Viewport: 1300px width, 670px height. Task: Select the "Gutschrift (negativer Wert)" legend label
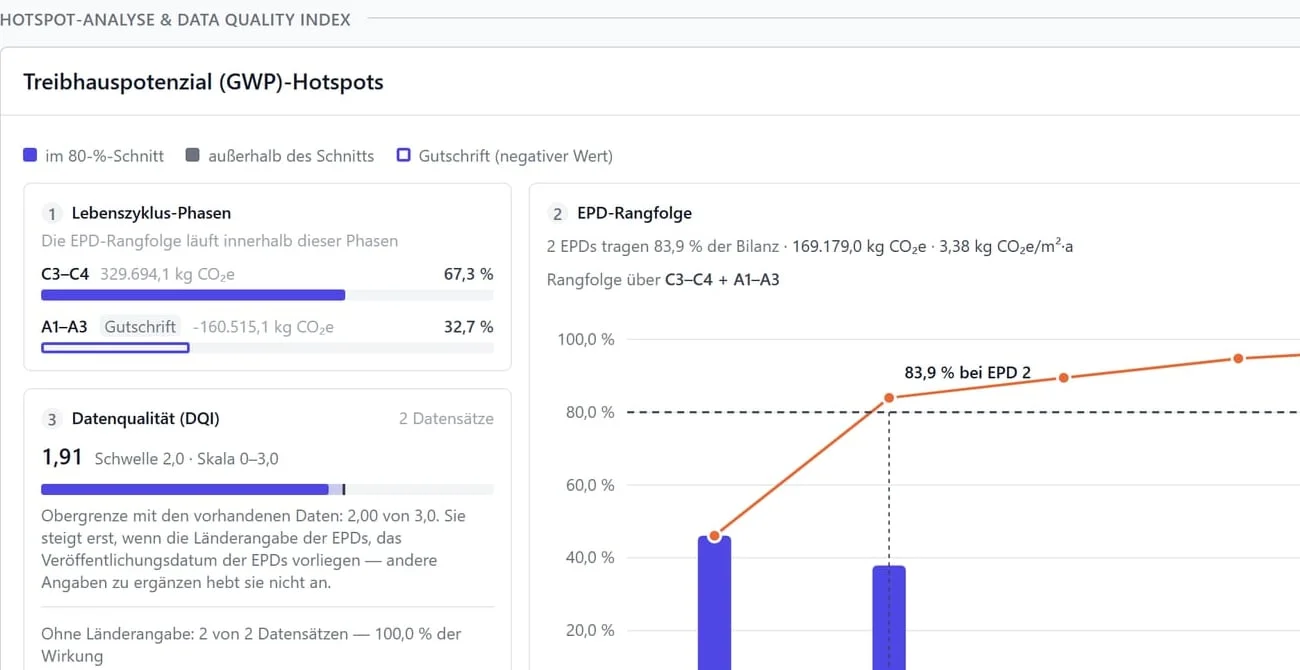(516, 156)
